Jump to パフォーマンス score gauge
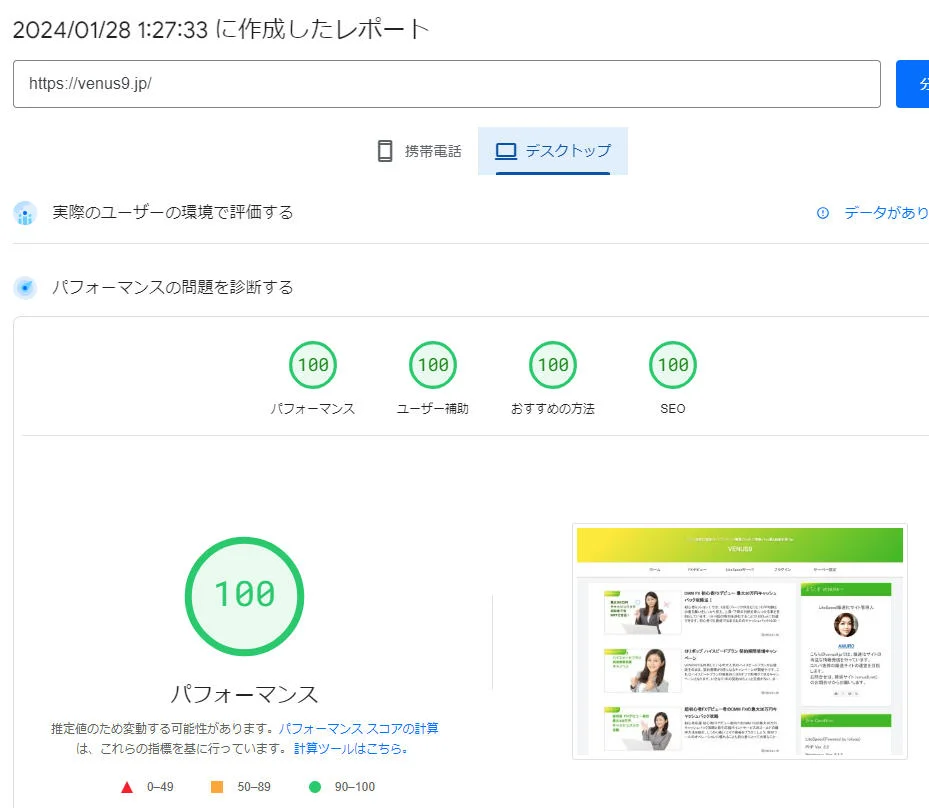The height and width of the screenshot is (808, 929). coord(313,366)
